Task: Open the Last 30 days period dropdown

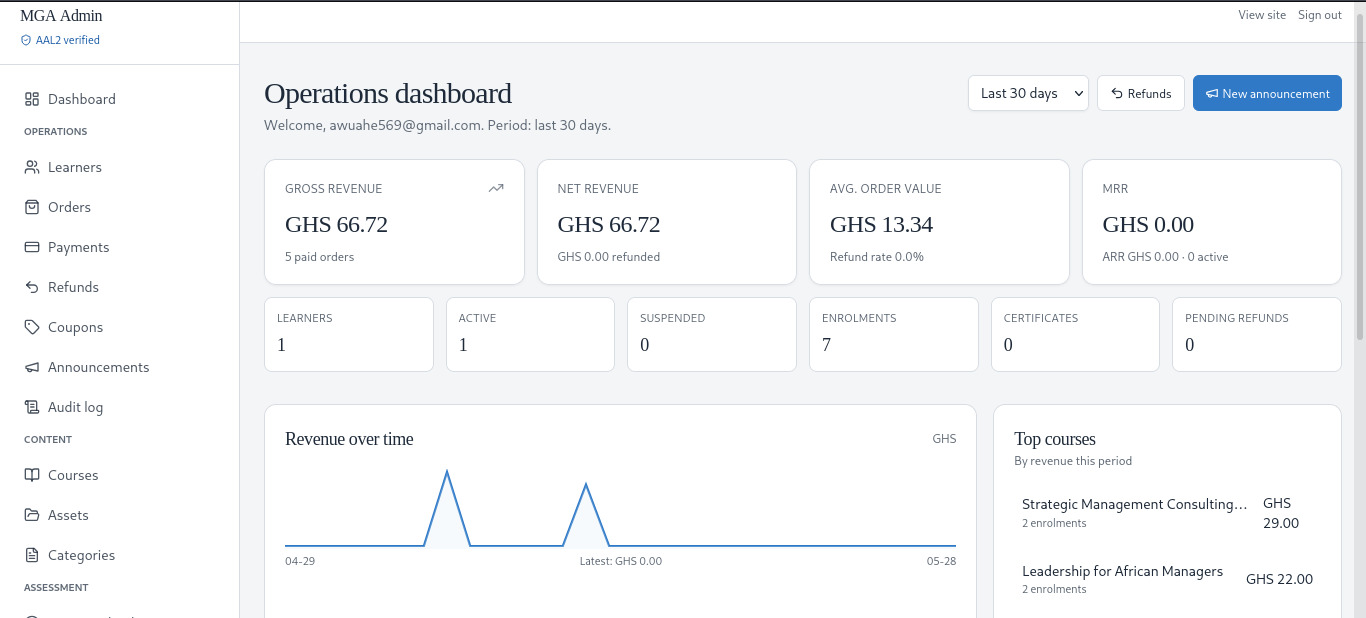Action: click(1028, 93)
